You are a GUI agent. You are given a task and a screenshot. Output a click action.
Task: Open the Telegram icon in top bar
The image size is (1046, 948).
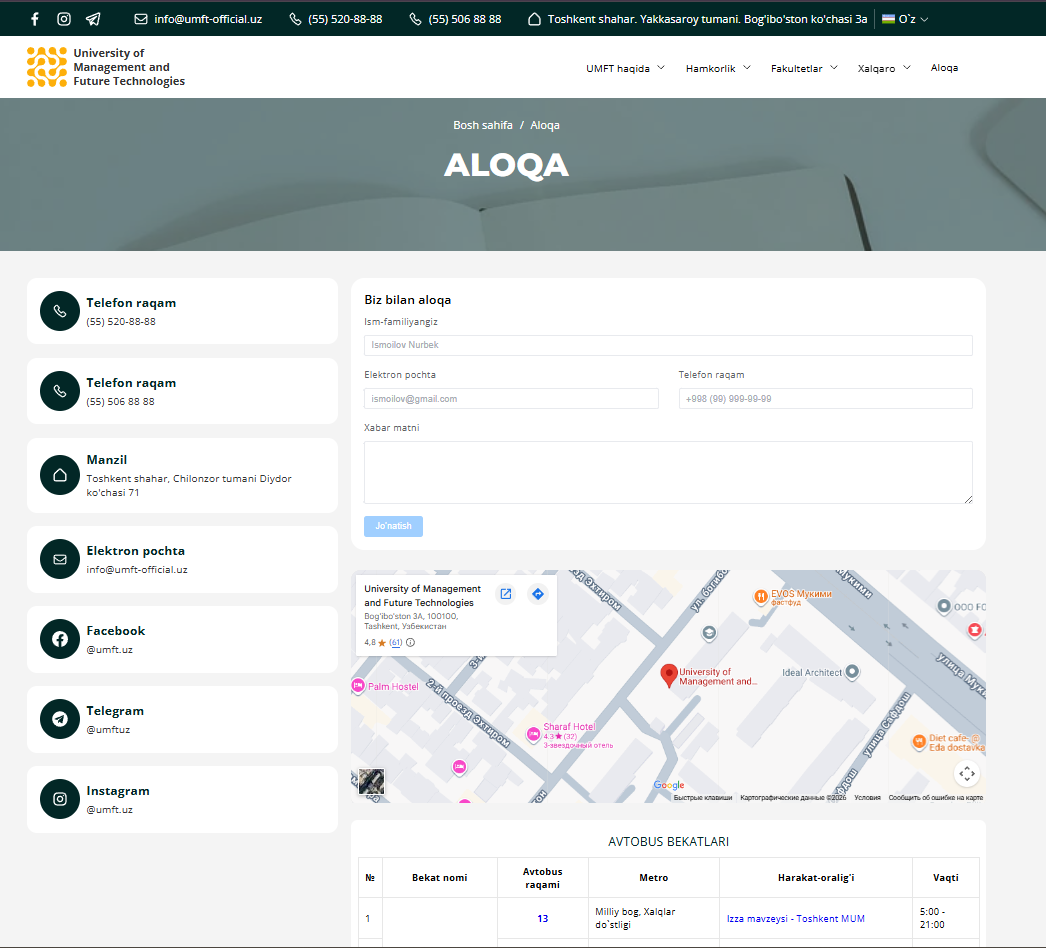coord(93,19)
